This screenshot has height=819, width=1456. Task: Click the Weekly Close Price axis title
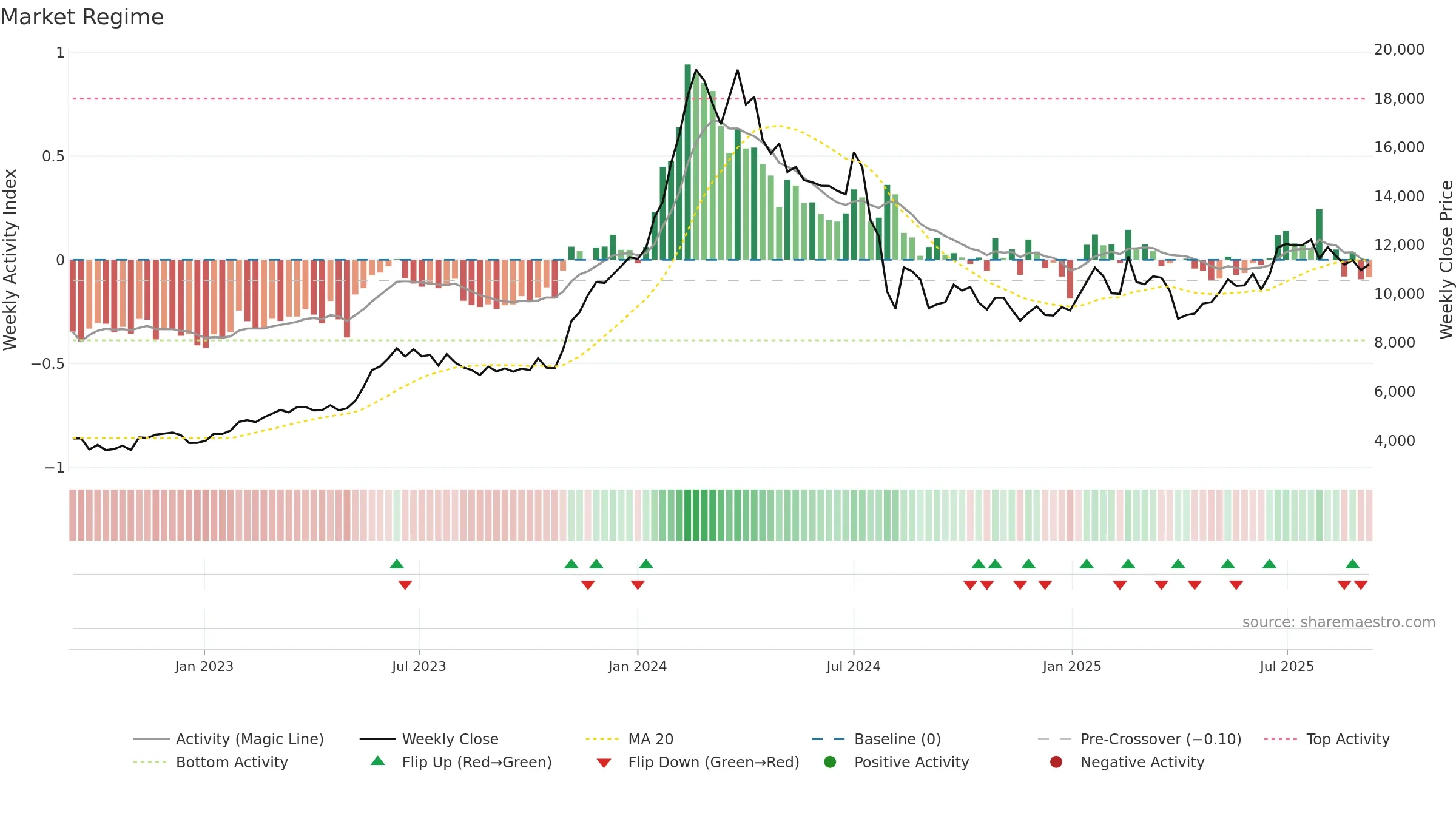click(x=1446, y=260)
